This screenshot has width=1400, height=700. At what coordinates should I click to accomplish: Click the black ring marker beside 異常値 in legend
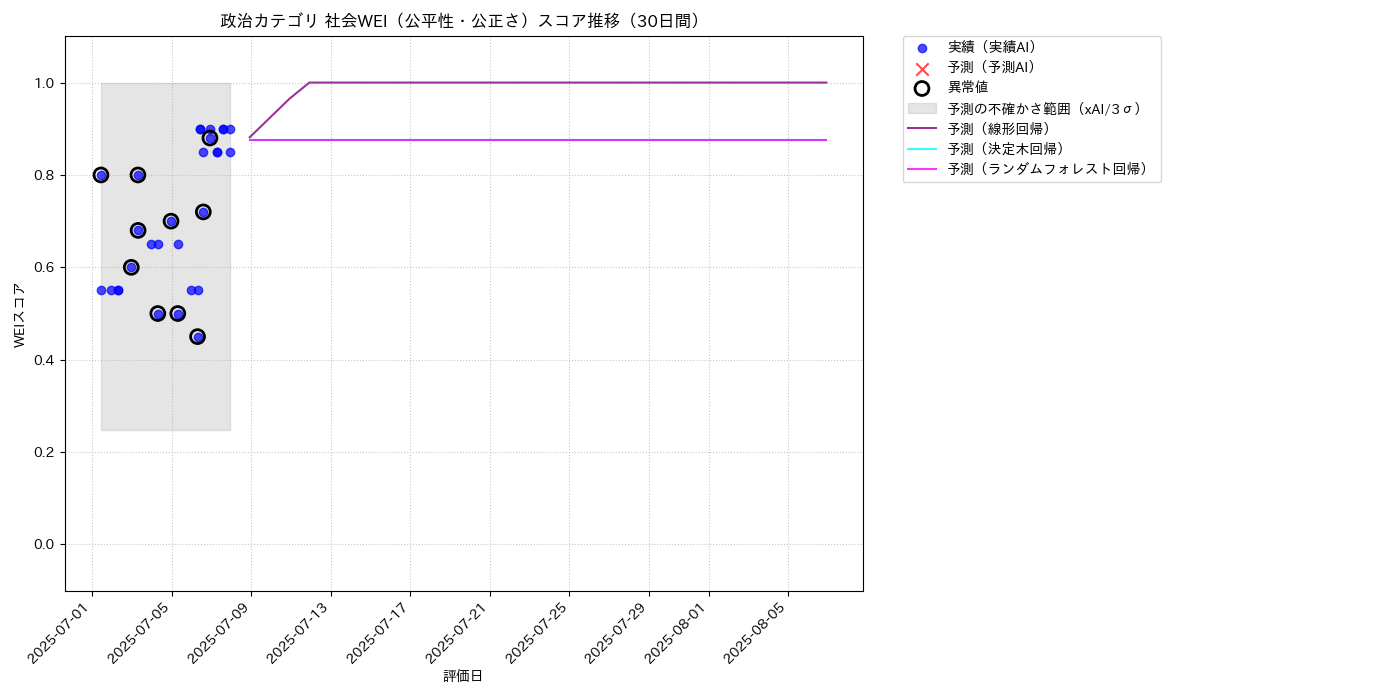tap(922, 88)
